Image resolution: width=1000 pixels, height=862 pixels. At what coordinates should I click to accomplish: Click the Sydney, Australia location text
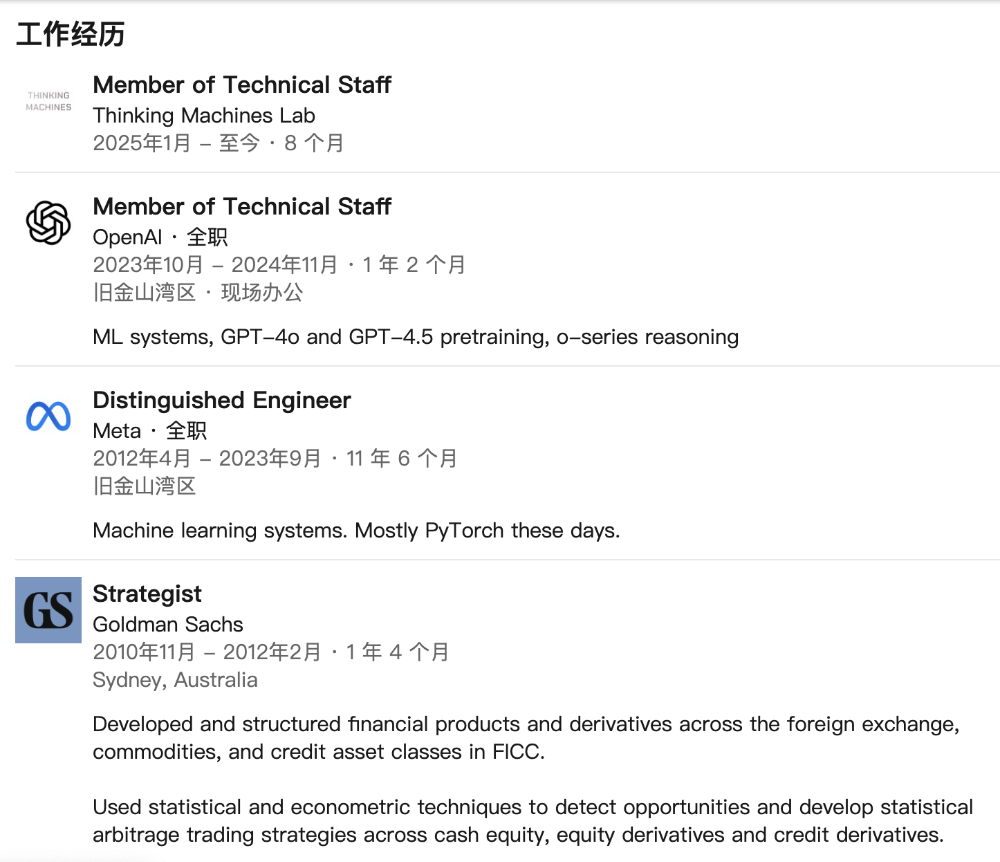pyautogui.click(x=175, y=680)
